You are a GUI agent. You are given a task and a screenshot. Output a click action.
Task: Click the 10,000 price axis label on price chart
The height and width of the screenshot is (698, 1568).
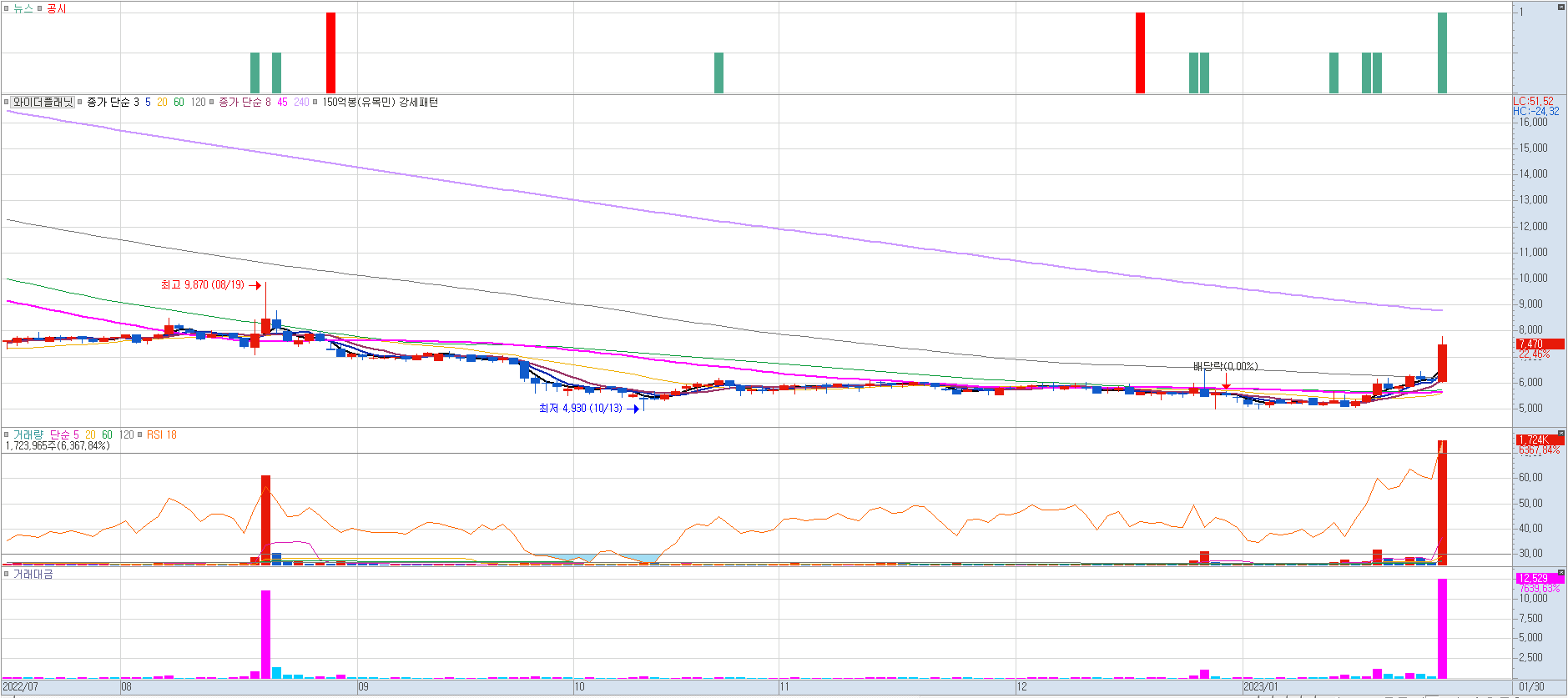1534,278
